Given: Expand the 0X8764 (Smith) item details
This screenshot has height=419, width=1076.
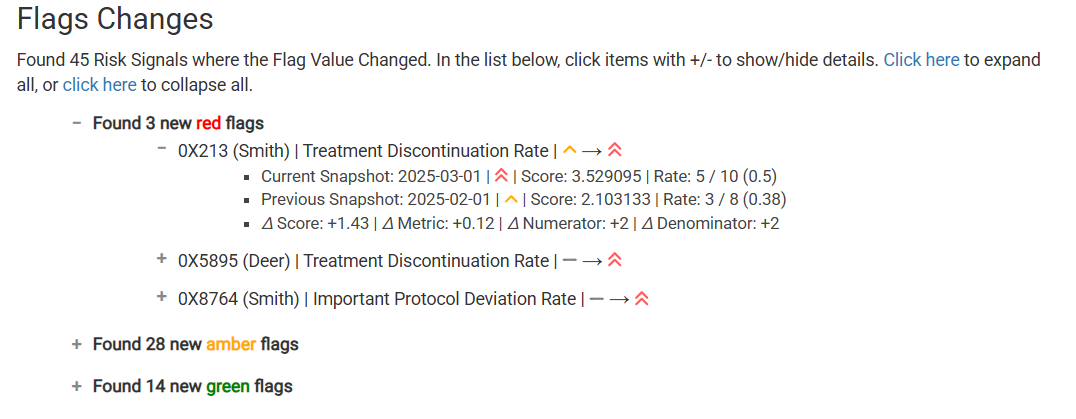Looking at the screenshot, I should tap(162, 296).
